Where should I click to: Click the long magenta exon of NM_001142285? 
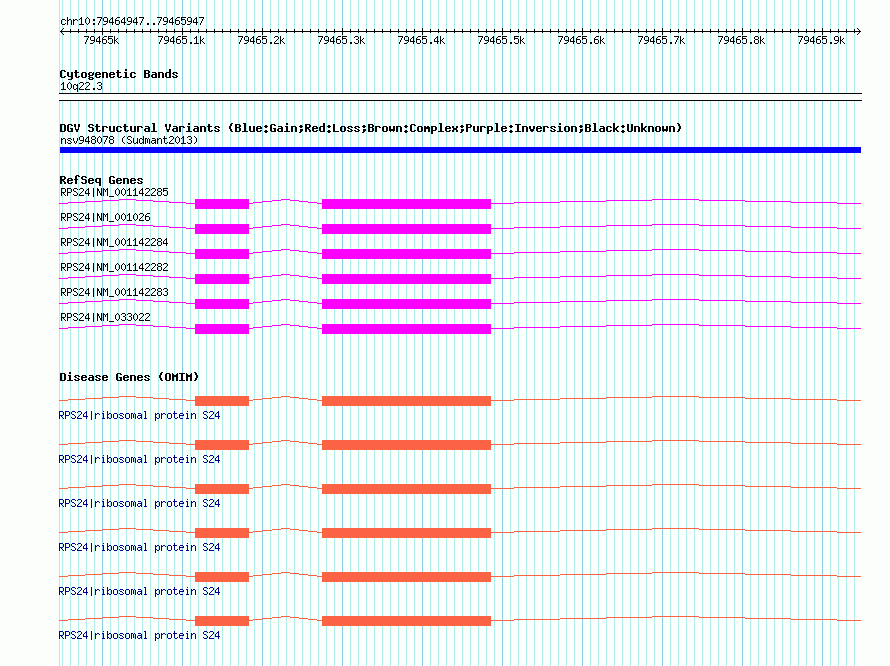[406, 204]
